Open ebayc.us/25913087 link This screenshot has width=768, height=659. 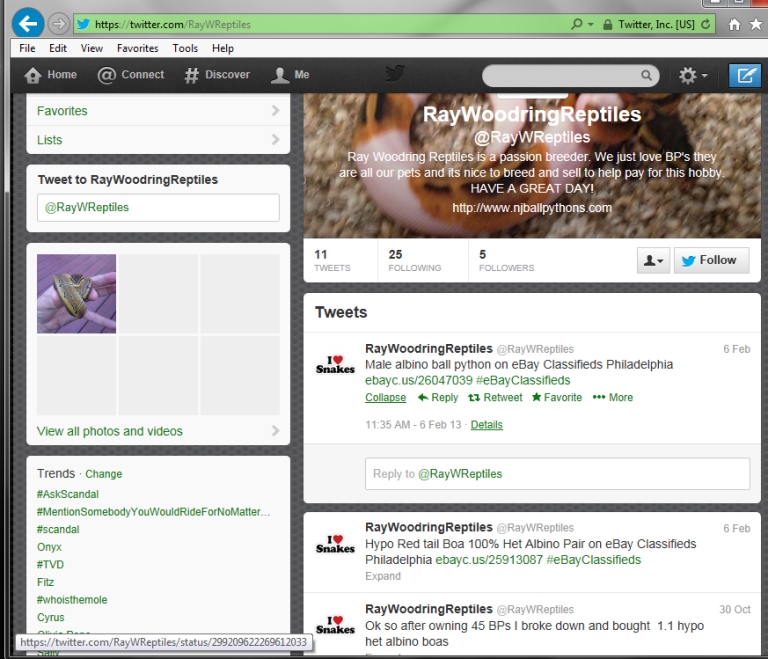[489, 560]
